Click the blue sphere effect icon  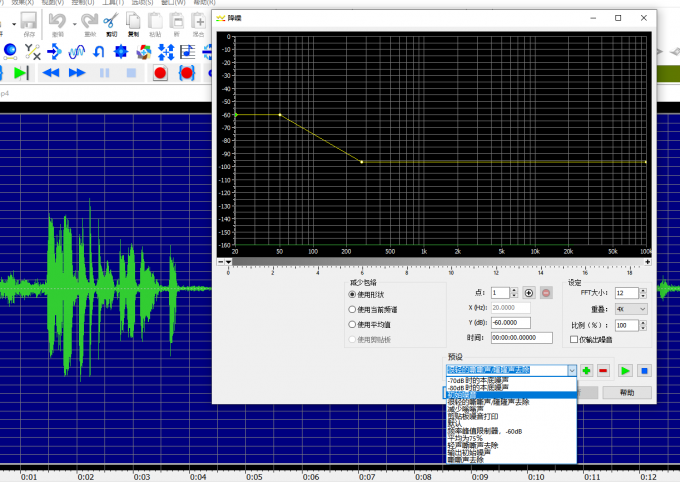10,52
